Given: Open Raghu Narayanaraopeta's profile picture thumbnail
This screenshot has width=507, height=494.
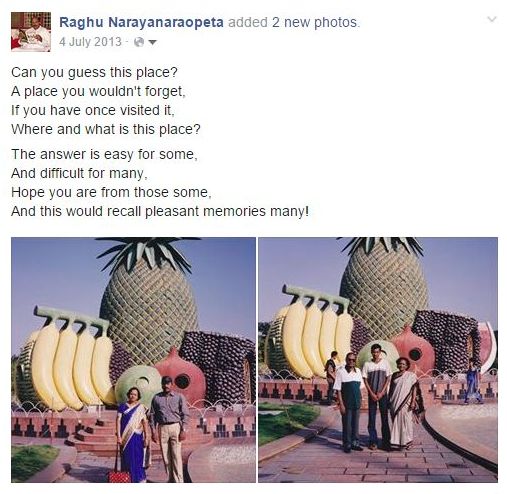Looking at the screenshot, I should tap(31, 32).
